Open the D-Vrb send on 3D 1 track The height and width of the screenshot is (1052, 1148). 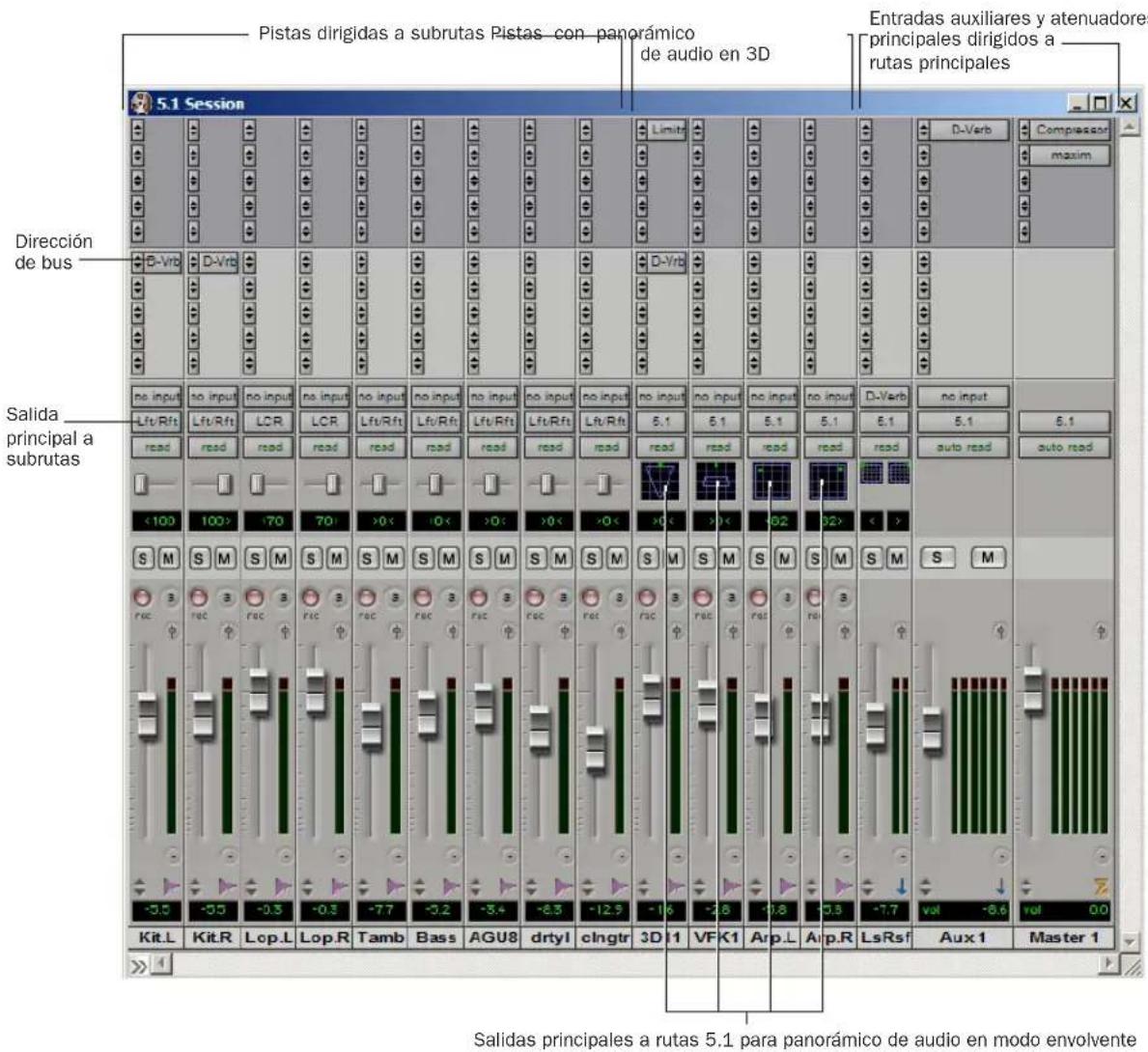pyautogui.click(x=668, y=263)
